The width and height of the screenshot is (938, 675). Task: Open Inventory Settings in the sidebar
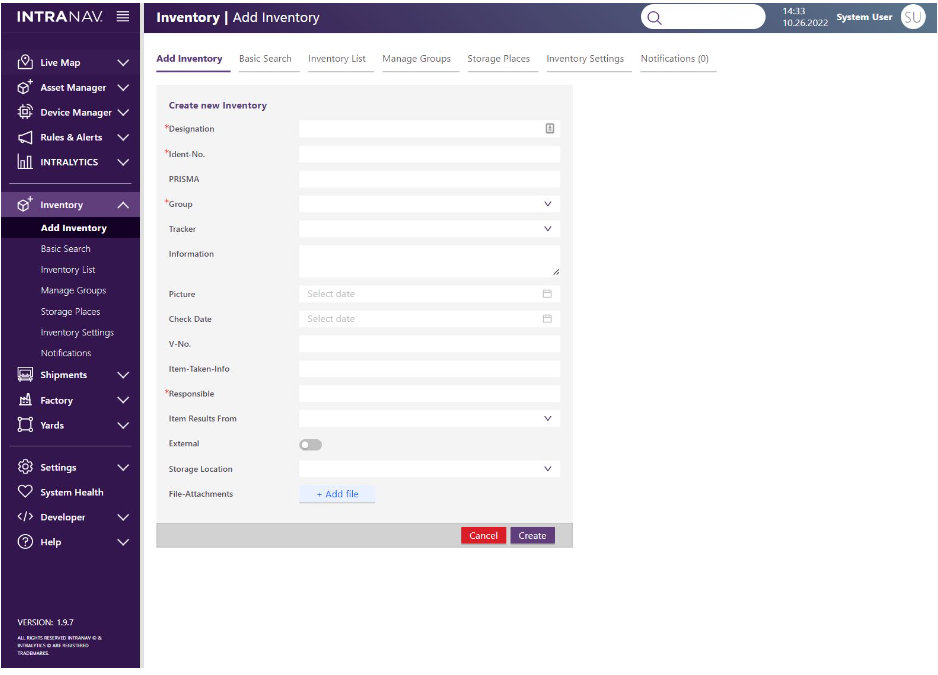point(77,332)
